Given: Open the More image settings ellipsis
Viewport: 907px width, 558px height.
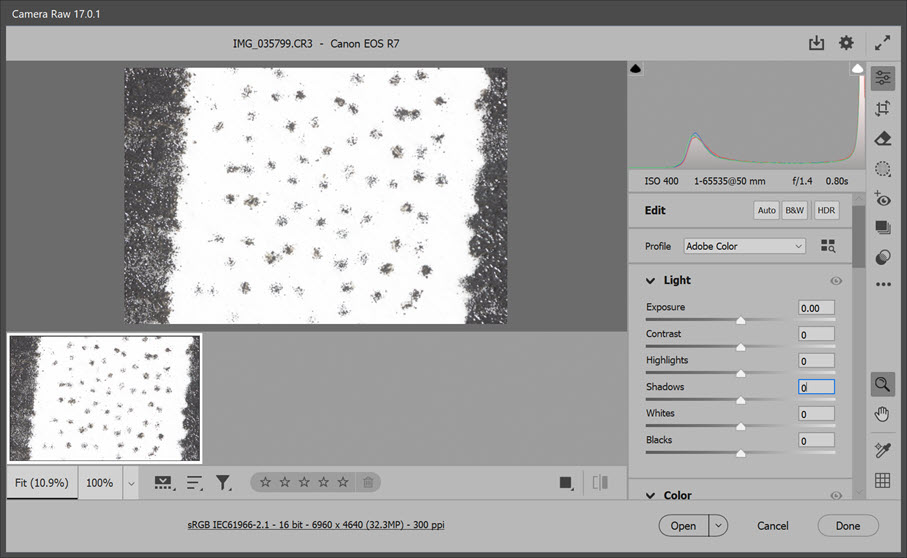Looking at the screenshot, I should (883, 284).
